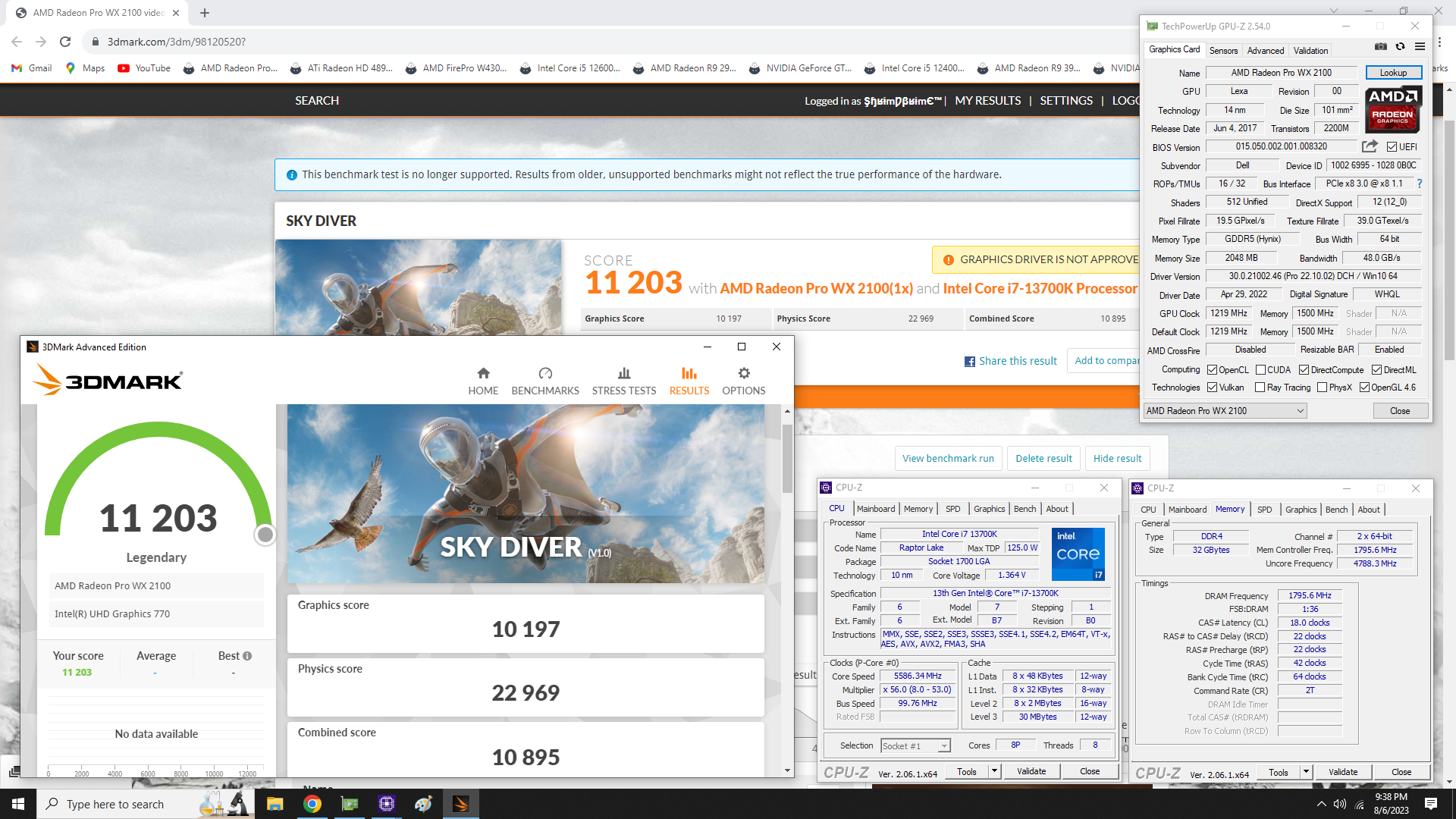This screenshot has width=1456, height=819.
Task: Open MY RESULTS link on 3dmark.com
Action: point(987,100)
